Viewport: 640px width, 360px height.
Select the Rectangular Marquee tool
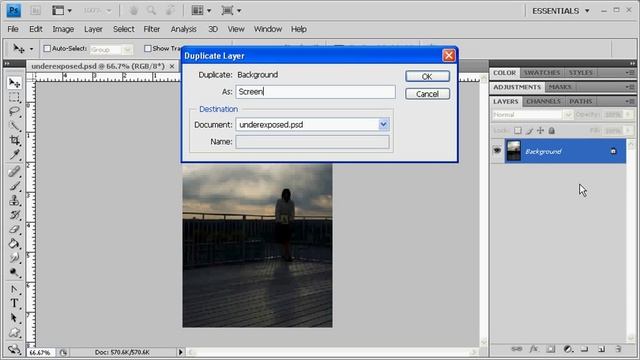point(14,97)
